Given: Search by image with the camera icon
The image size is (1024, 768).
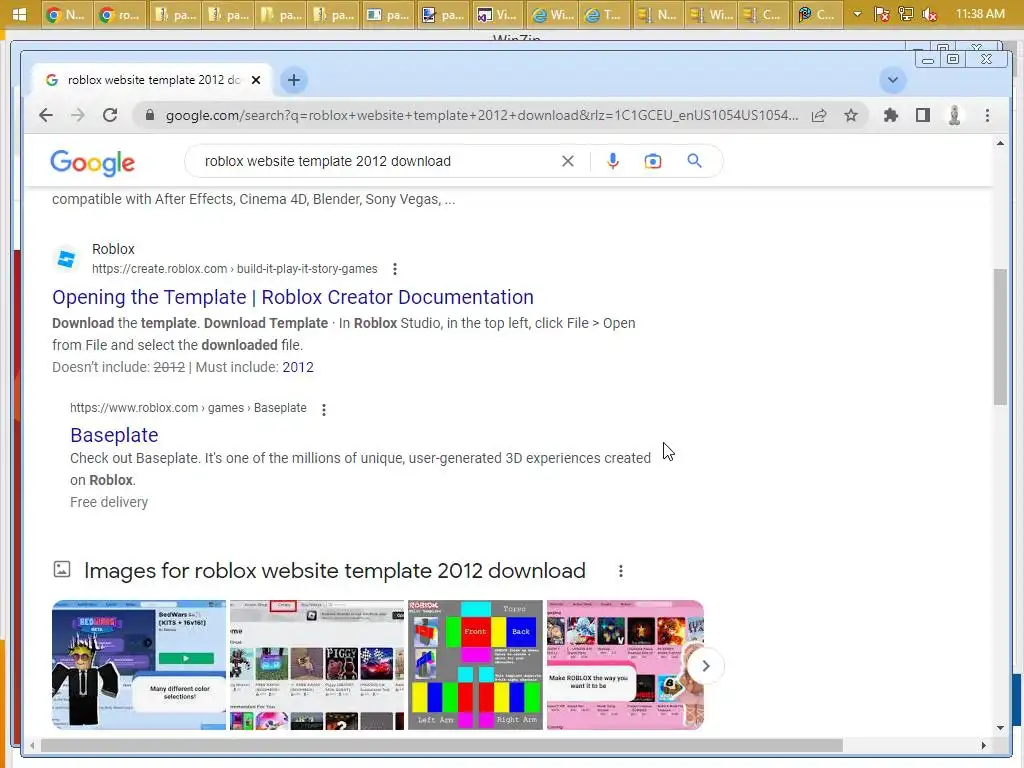Looking at the screenshot, I should (652, 161).
